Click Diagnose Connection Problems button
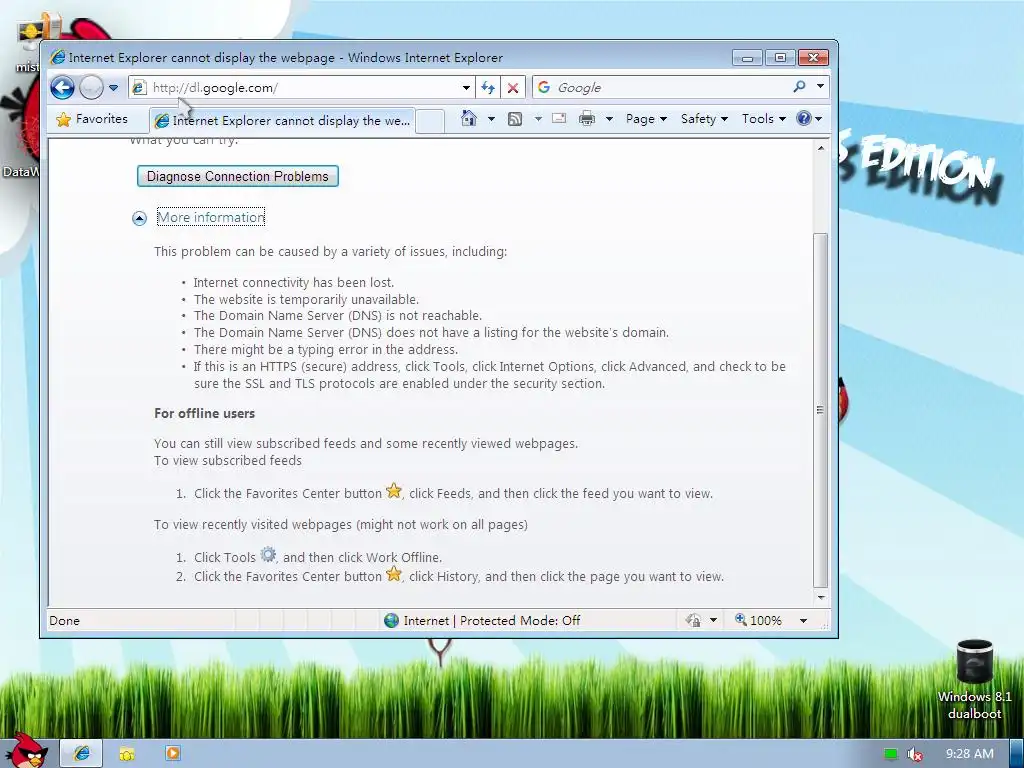The image size is (1024, 768). [x=238, y=176]
